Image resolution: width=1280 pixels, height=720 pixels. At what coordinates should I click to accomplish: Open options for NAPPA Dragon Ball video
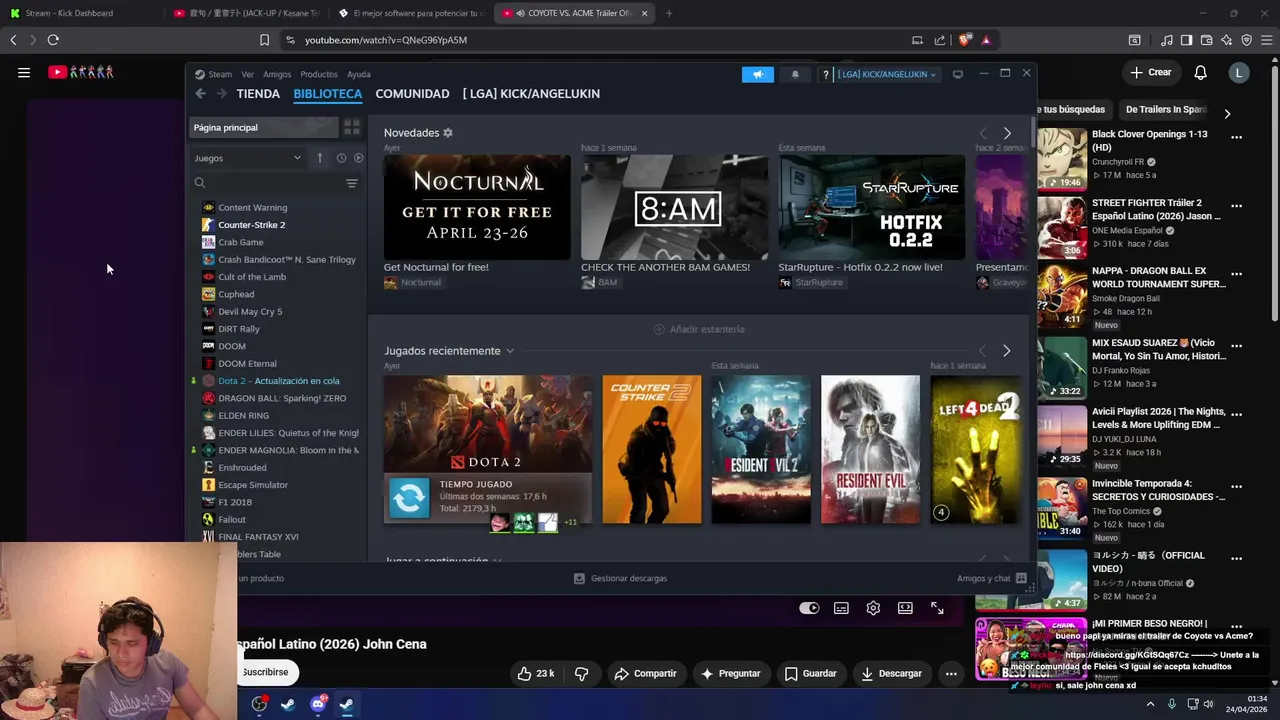click(1236, 274)
